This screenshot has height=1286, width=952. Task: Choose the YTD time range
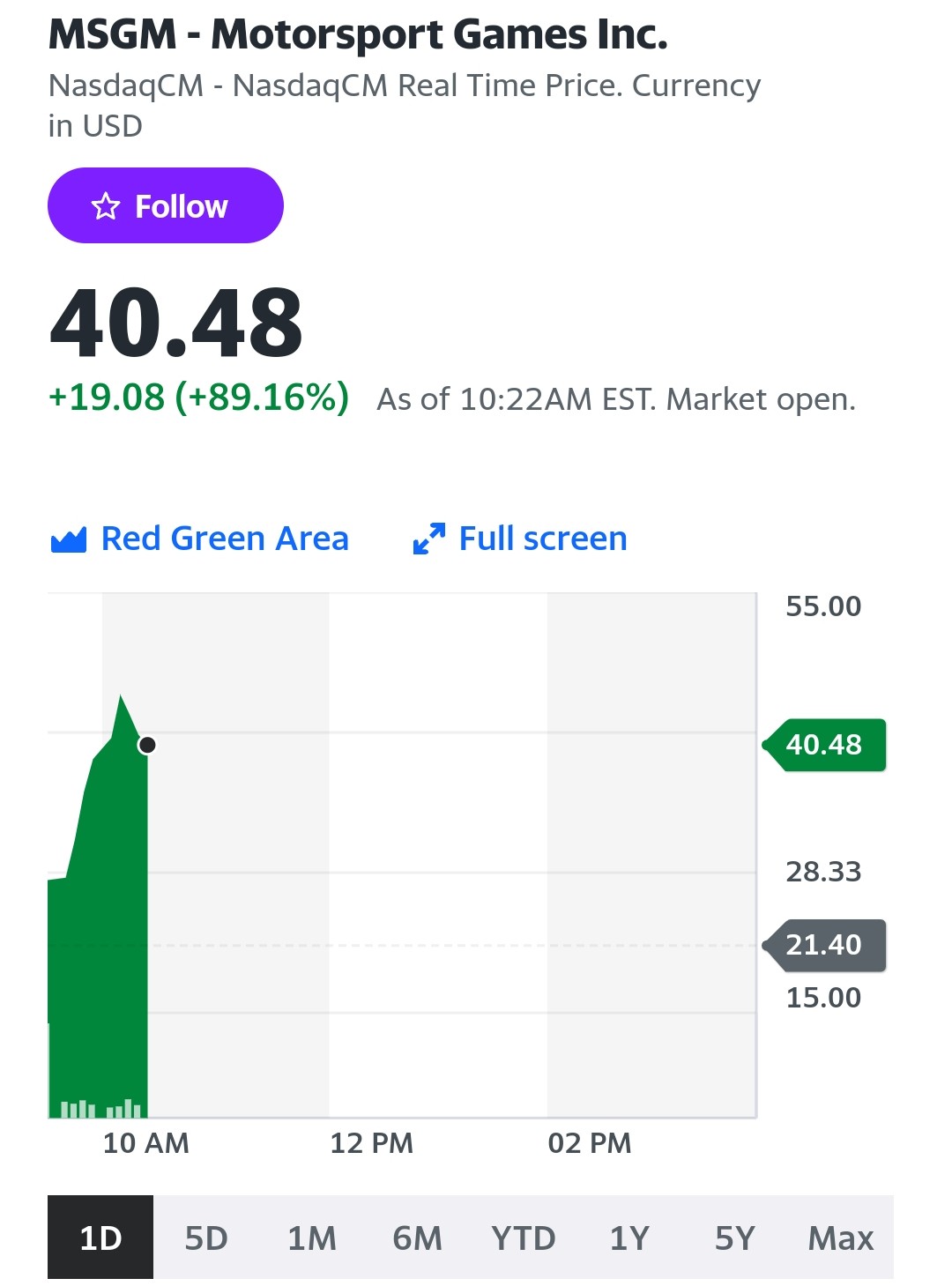[524, 1237]
